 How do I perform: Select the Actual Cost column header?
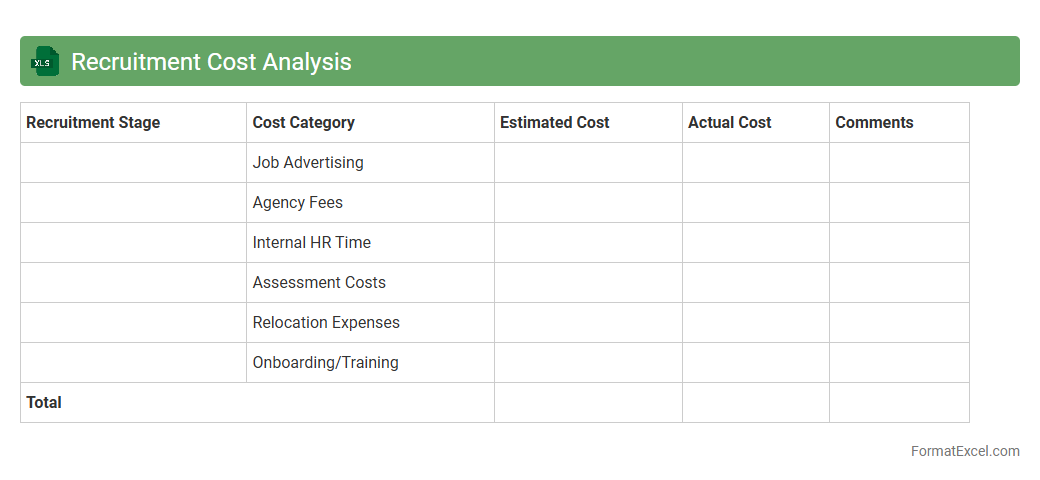pyautogui.click(x=729, y=122)
